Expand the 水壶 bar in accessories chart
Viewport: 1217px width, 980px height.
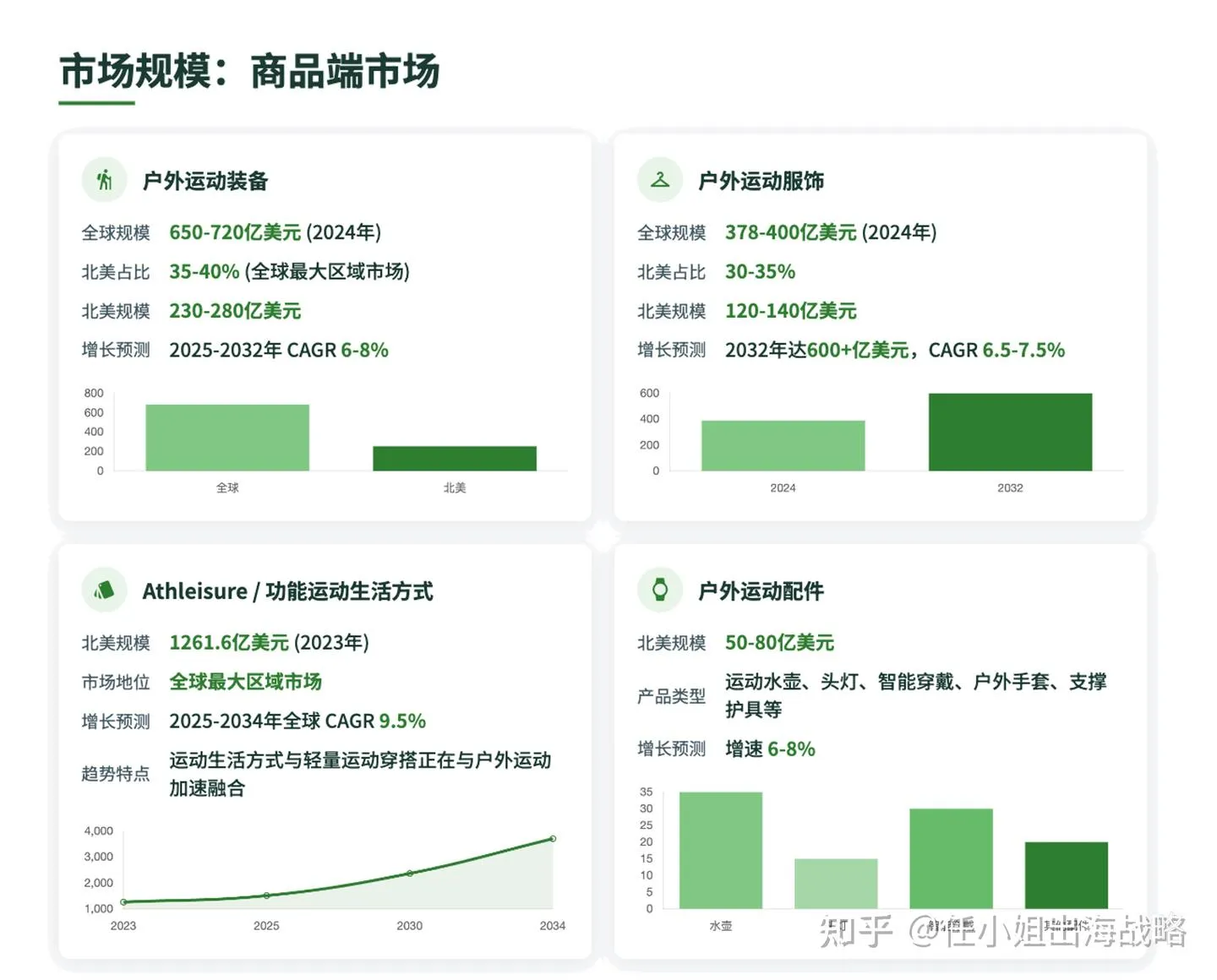[721, 850]
